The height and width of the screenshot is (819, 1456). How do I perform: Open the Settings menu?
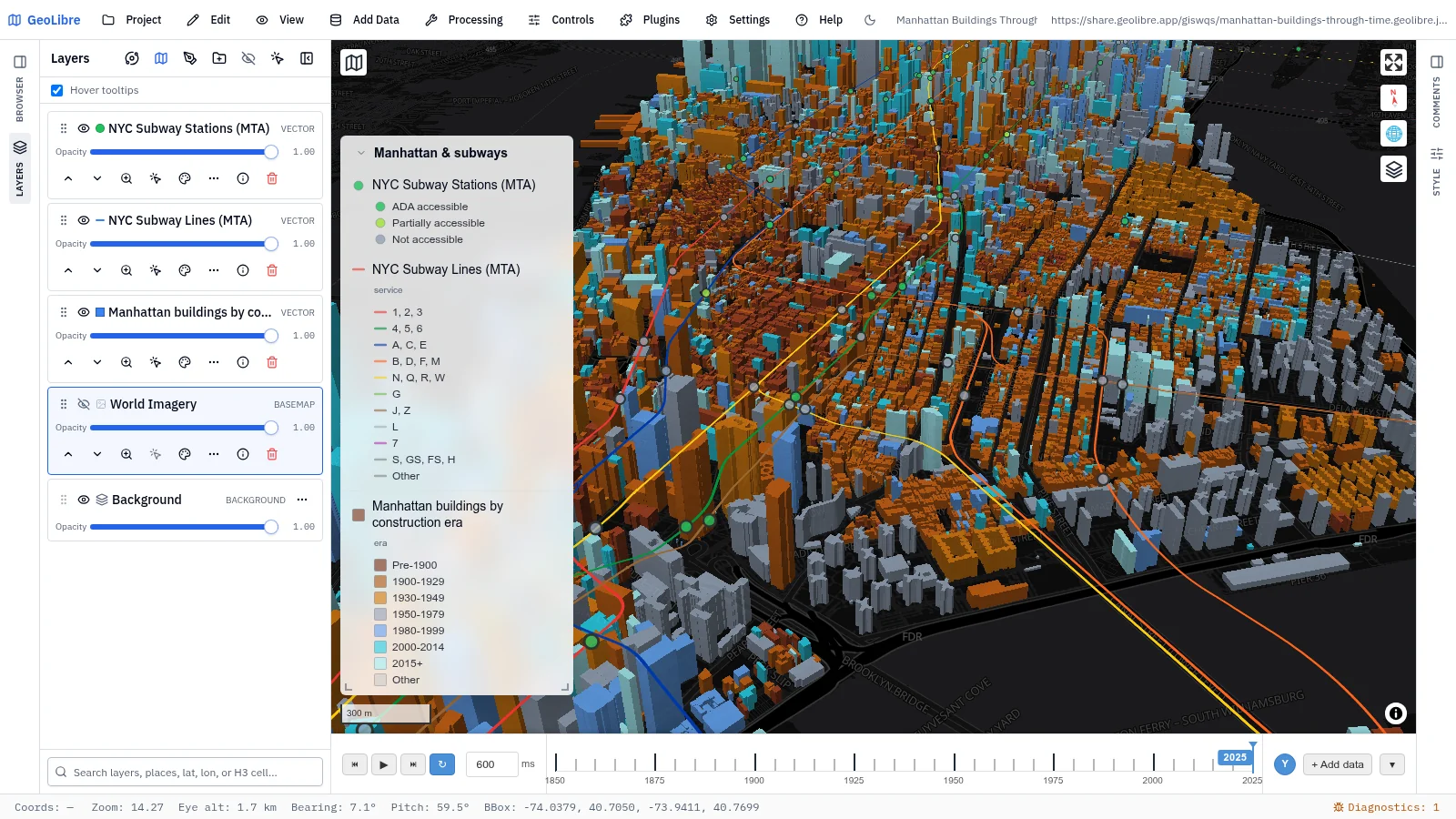738,20
